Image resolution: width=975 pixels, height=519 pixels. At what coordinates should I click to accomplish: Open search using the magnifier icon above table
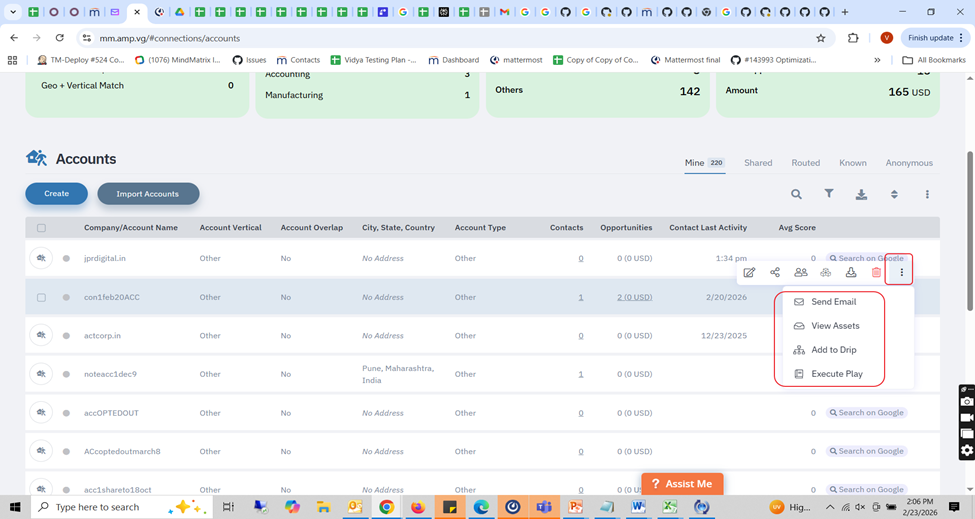(x=796, y=194)
